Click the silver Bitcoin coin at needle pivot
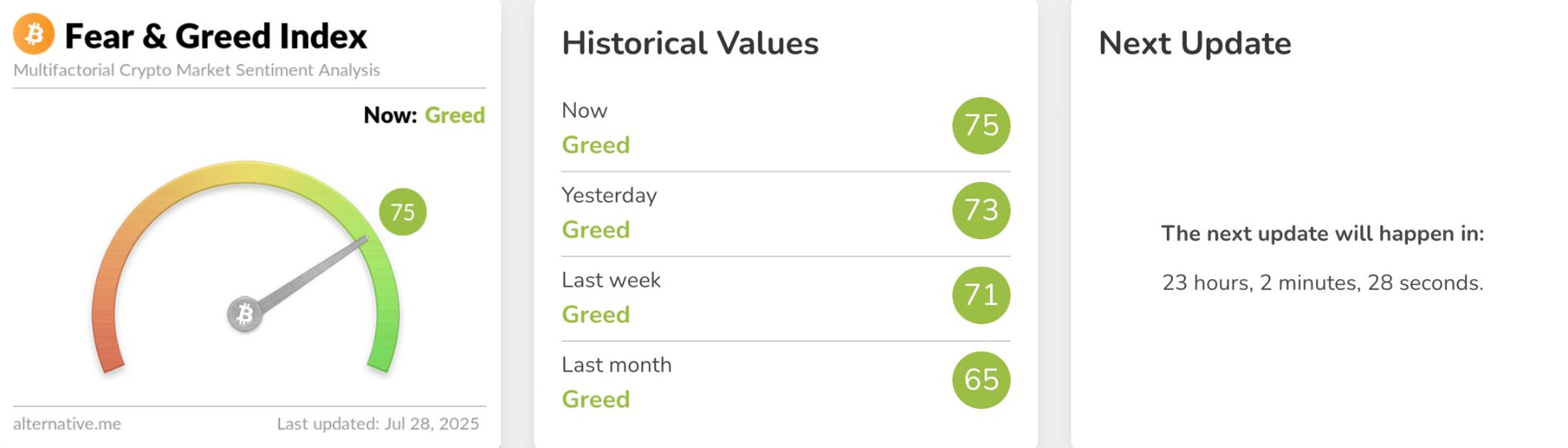Viewport: 1568px width, 448px height. point(244,314)
